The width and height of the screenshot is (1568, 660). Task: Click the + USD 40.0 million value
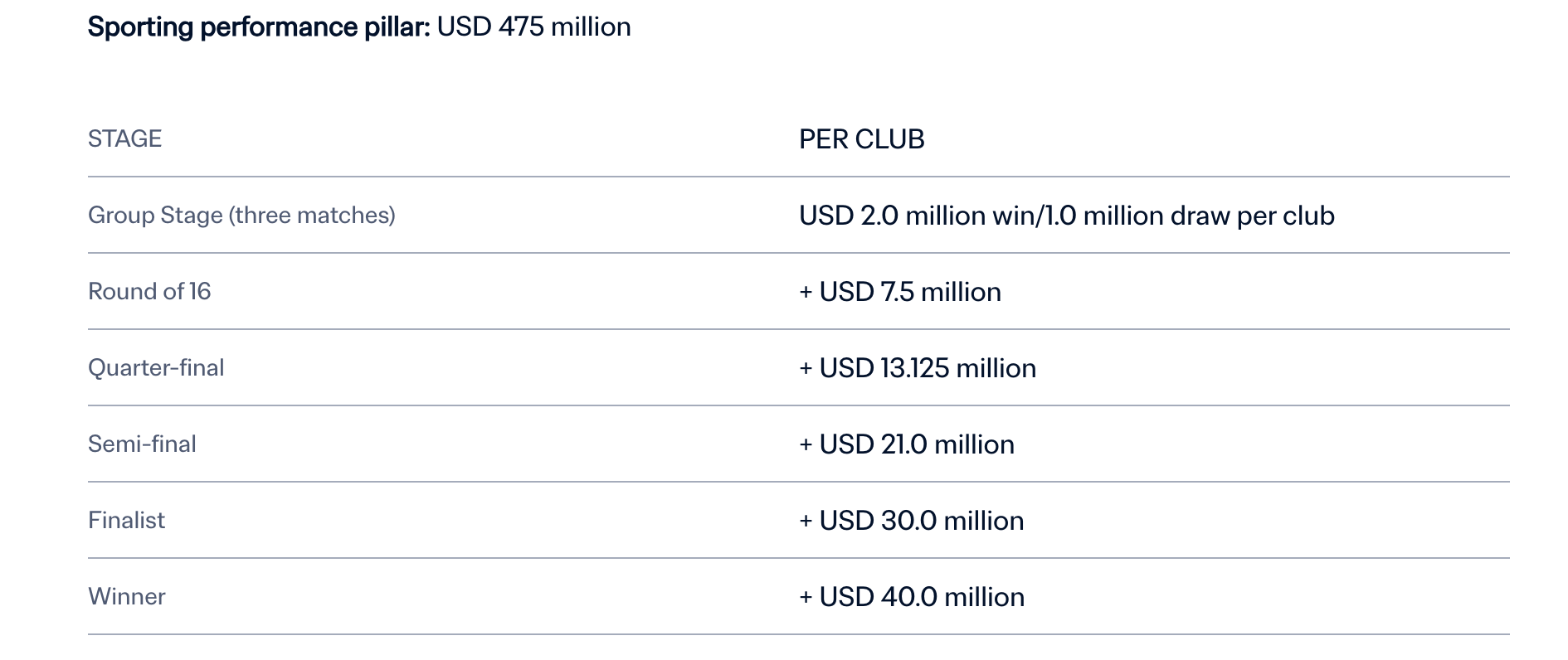pyautogui.click(x=912, y=597)
